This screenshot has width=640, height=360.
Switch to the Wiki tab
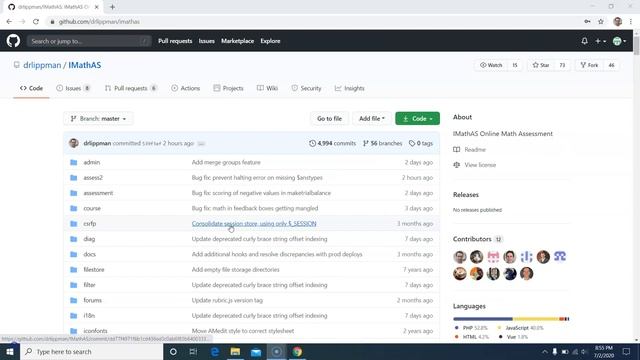point(267,88)
